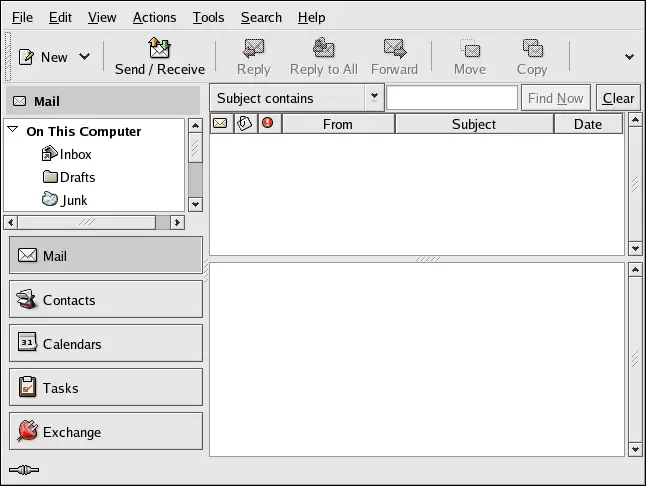This screenshot has width=646, height=486.
Task: Click the Find Now button
Action: (x=555, y=98)
